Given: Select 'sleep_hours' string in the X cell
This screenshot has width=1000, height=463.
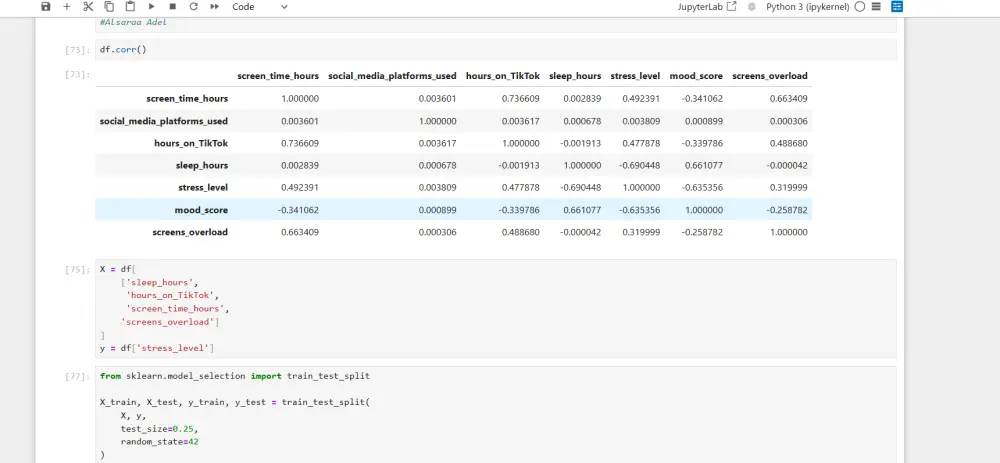Looking at the screenshot, I should 162,283.
